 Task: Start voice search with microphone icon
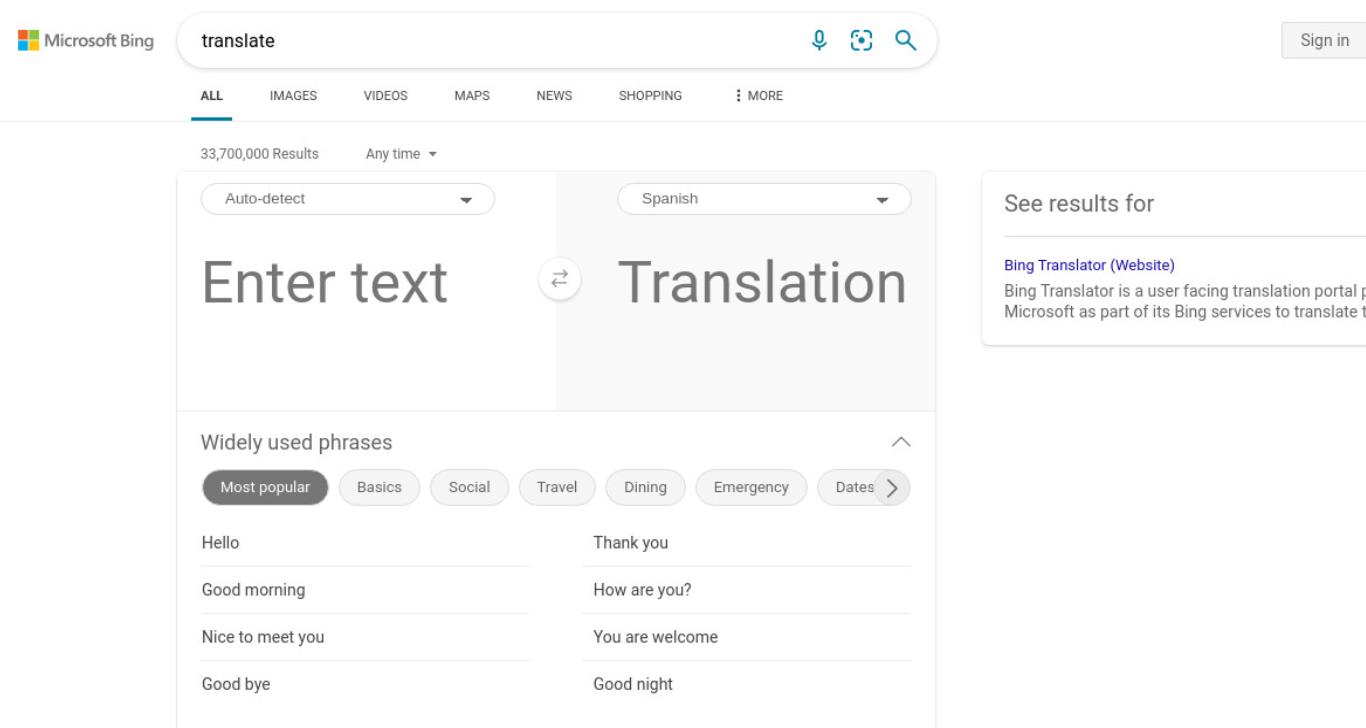pos(819,40)
